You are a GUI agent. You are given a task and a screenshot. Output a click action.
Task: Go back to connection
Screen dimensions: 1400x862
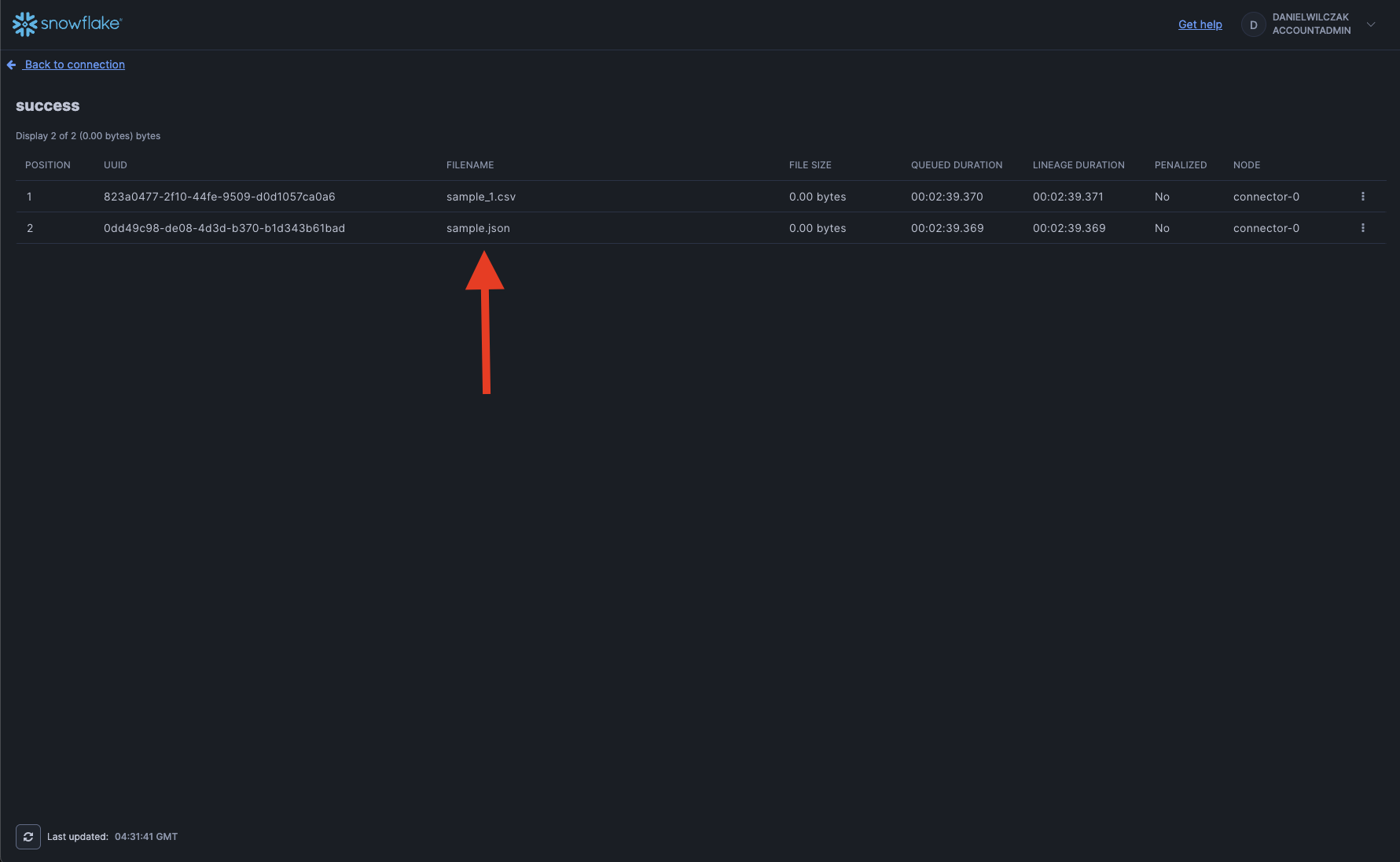pyautogui.click(x=75, y=64)
